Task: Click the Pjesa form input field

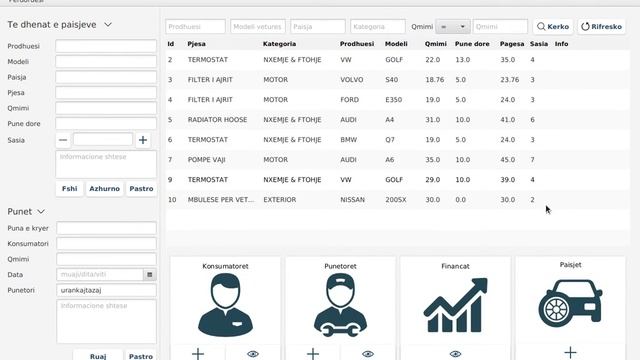Action: pos(106,93)
